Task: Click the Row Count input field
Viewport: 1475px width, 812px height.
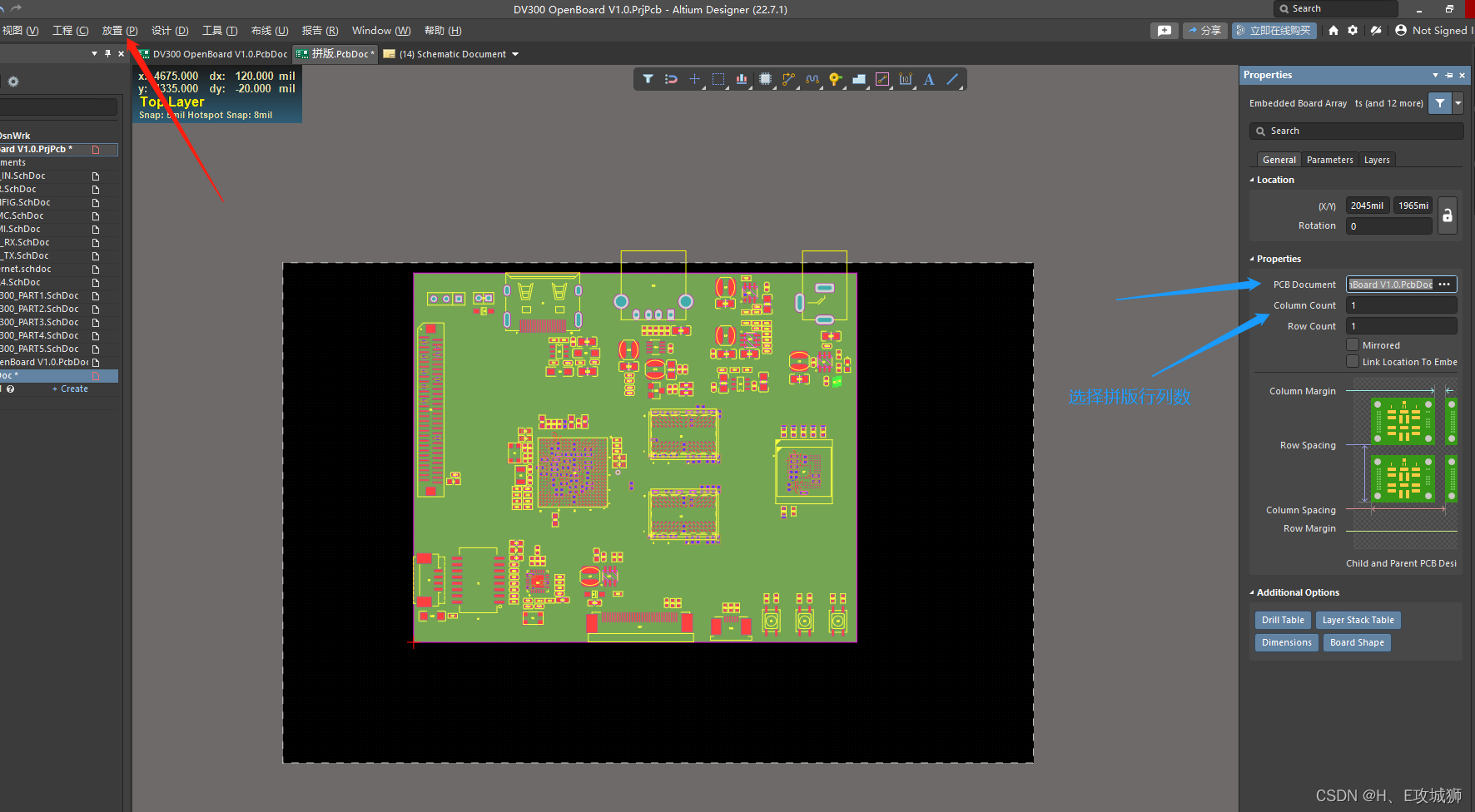Action: [x=1402, y=326]
